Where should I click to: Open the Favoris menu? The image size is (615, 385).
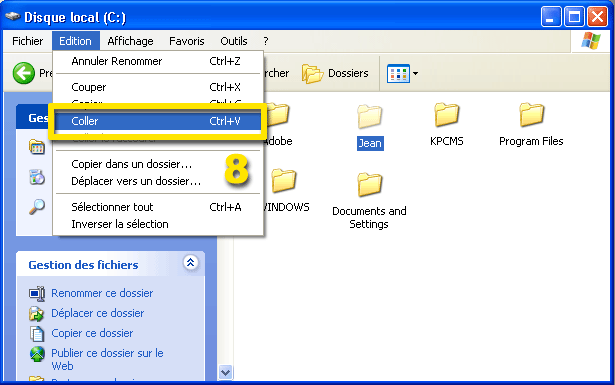point(187,41)
